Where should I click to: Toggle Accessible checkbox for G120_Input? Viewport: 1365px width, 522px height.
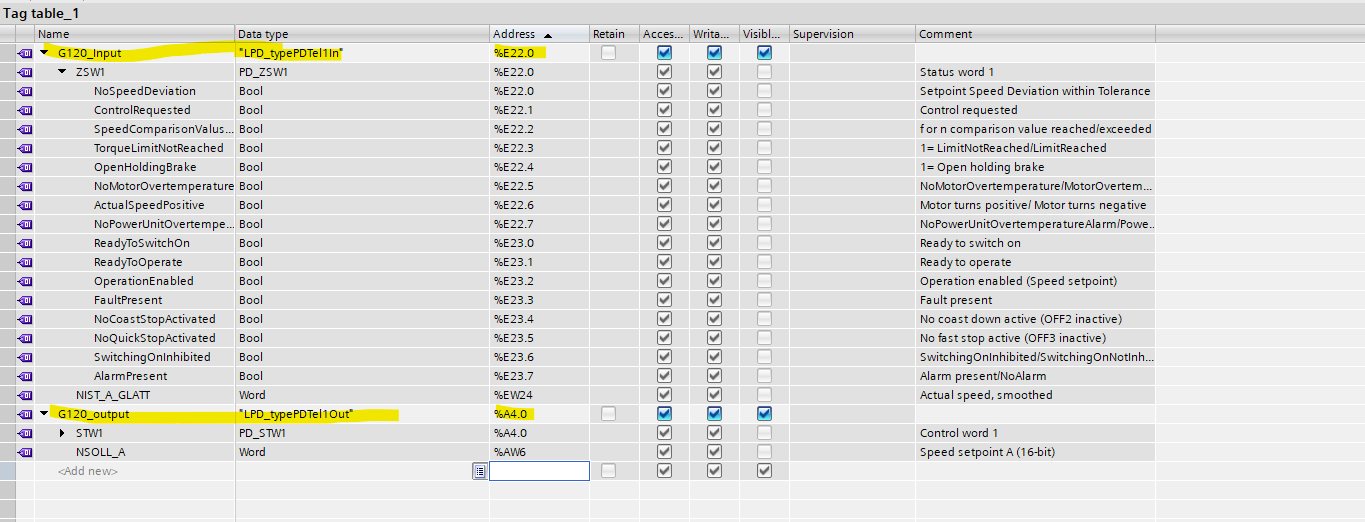tap(664, 53)
